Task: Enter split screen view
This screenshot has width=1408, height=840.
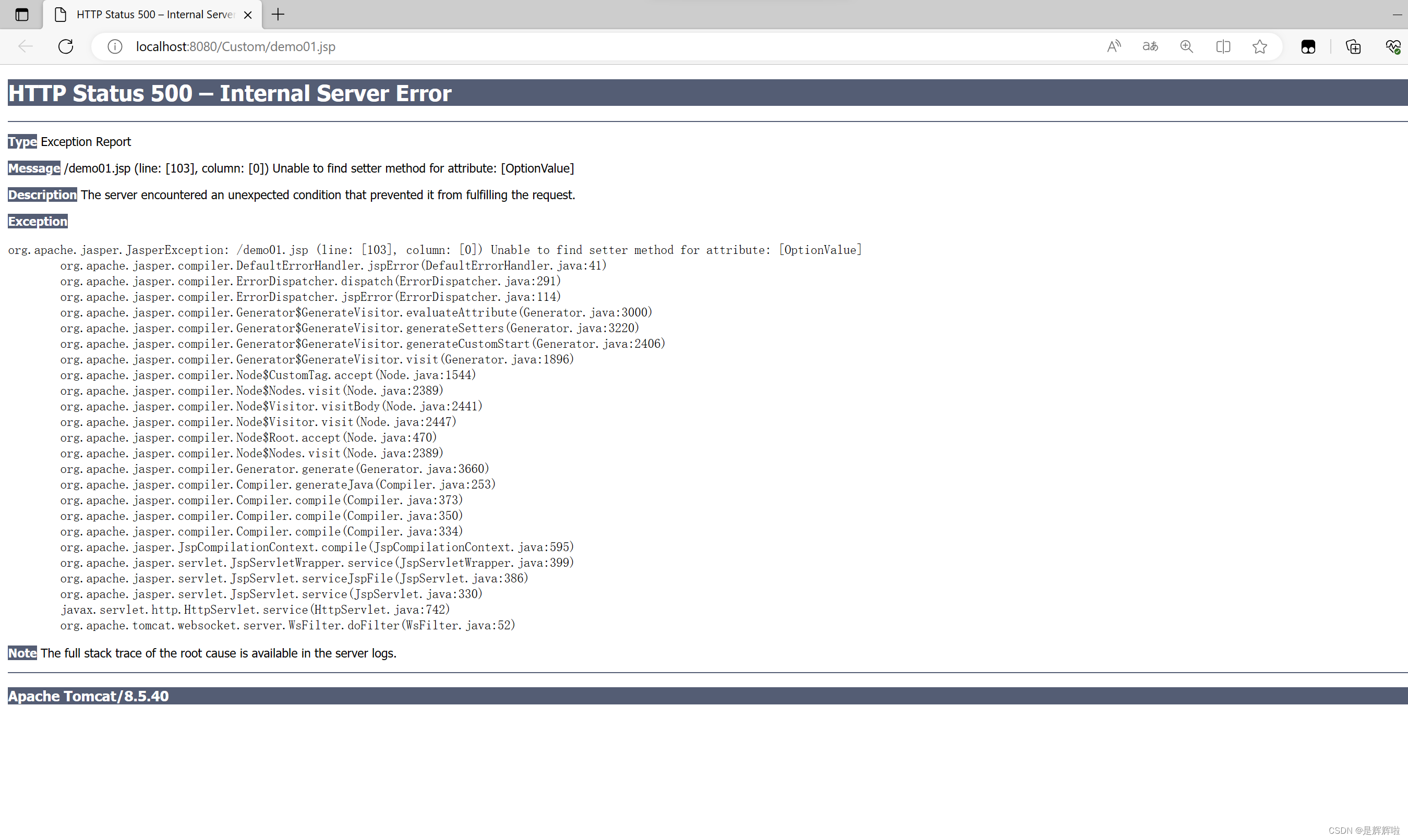Action: tap(1223, 46)
